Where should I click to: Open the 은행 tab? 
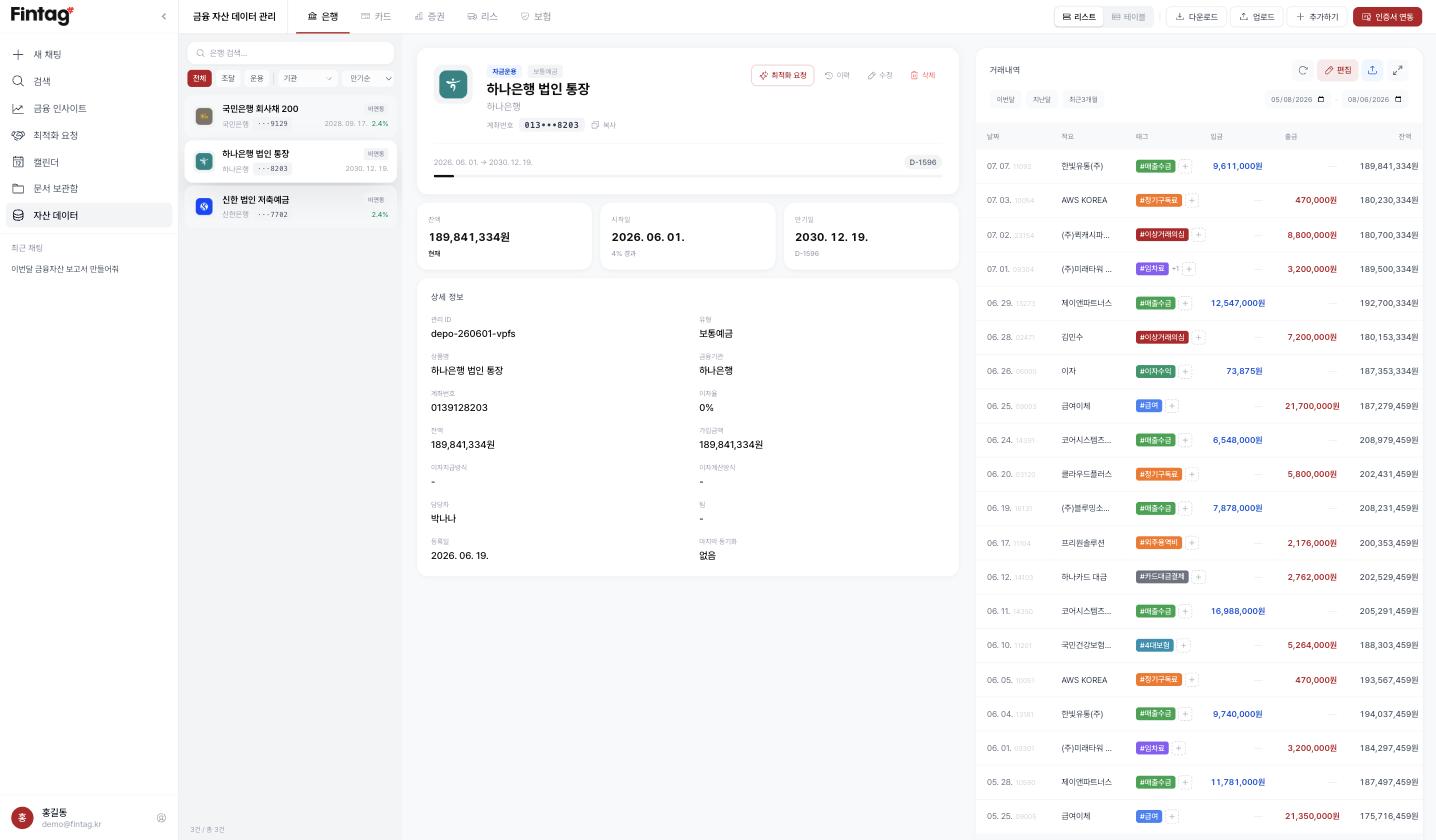coord(323,17)
